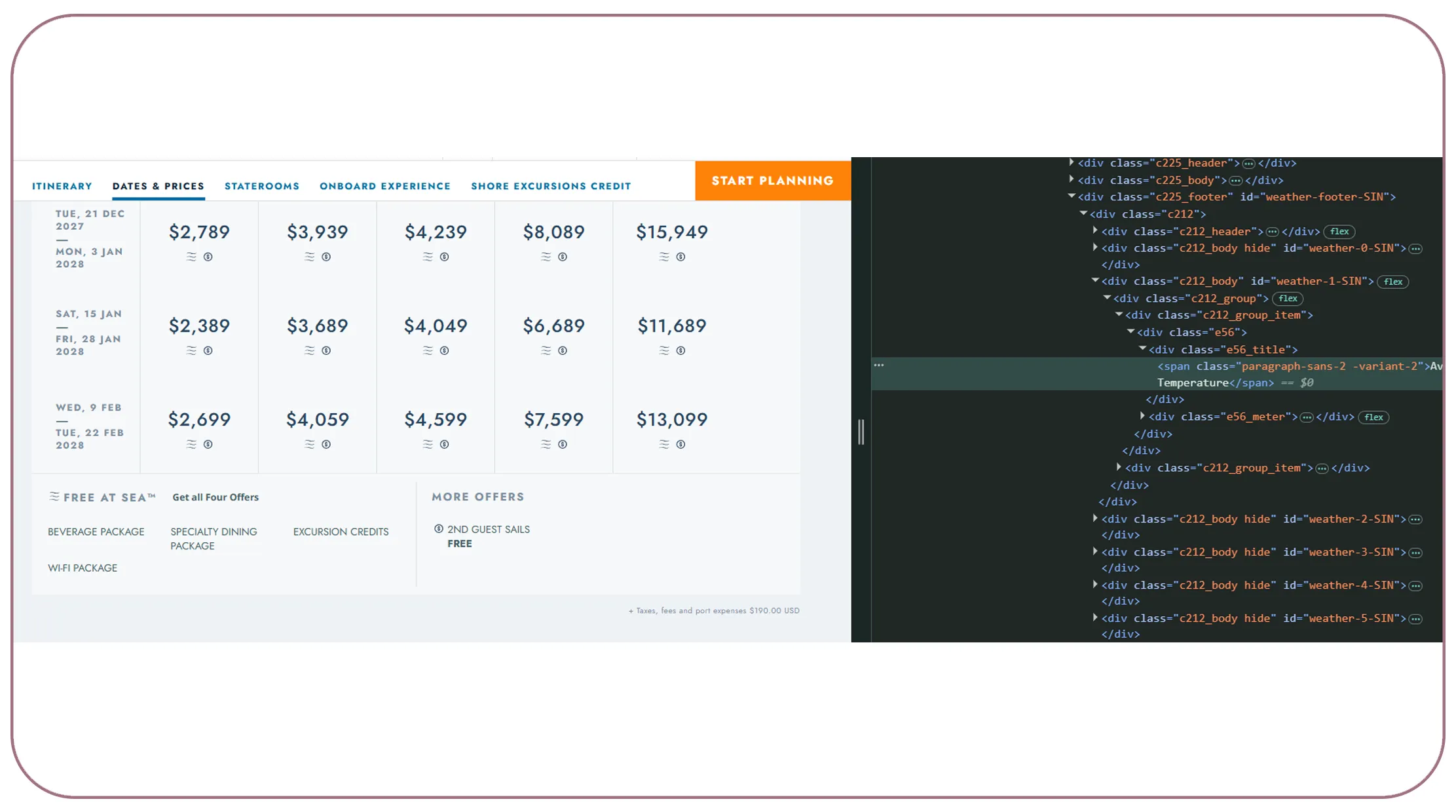The height and width of the screenshot is (812, 1456).
Task: Collapse the weather-1-SIN div node
Action: 1095,280
